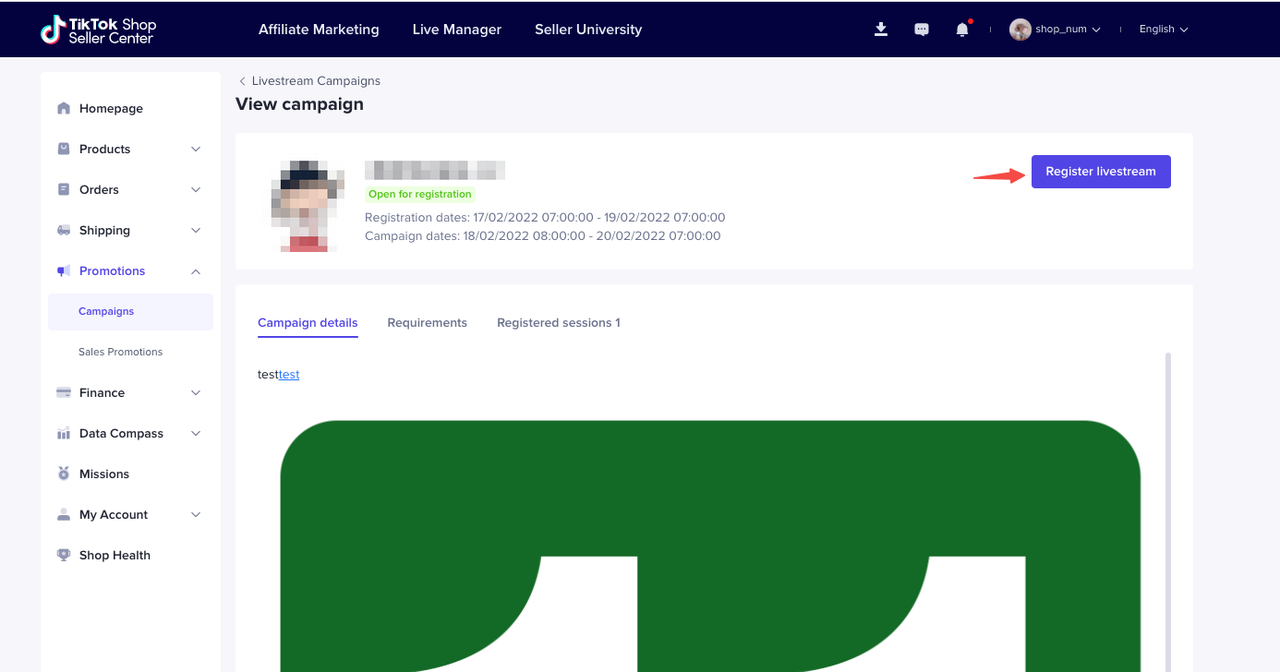Open the English language dropdown
Image resolution: width=1280 pixels, height=672 pixels.
click(x=1163, y=29)
